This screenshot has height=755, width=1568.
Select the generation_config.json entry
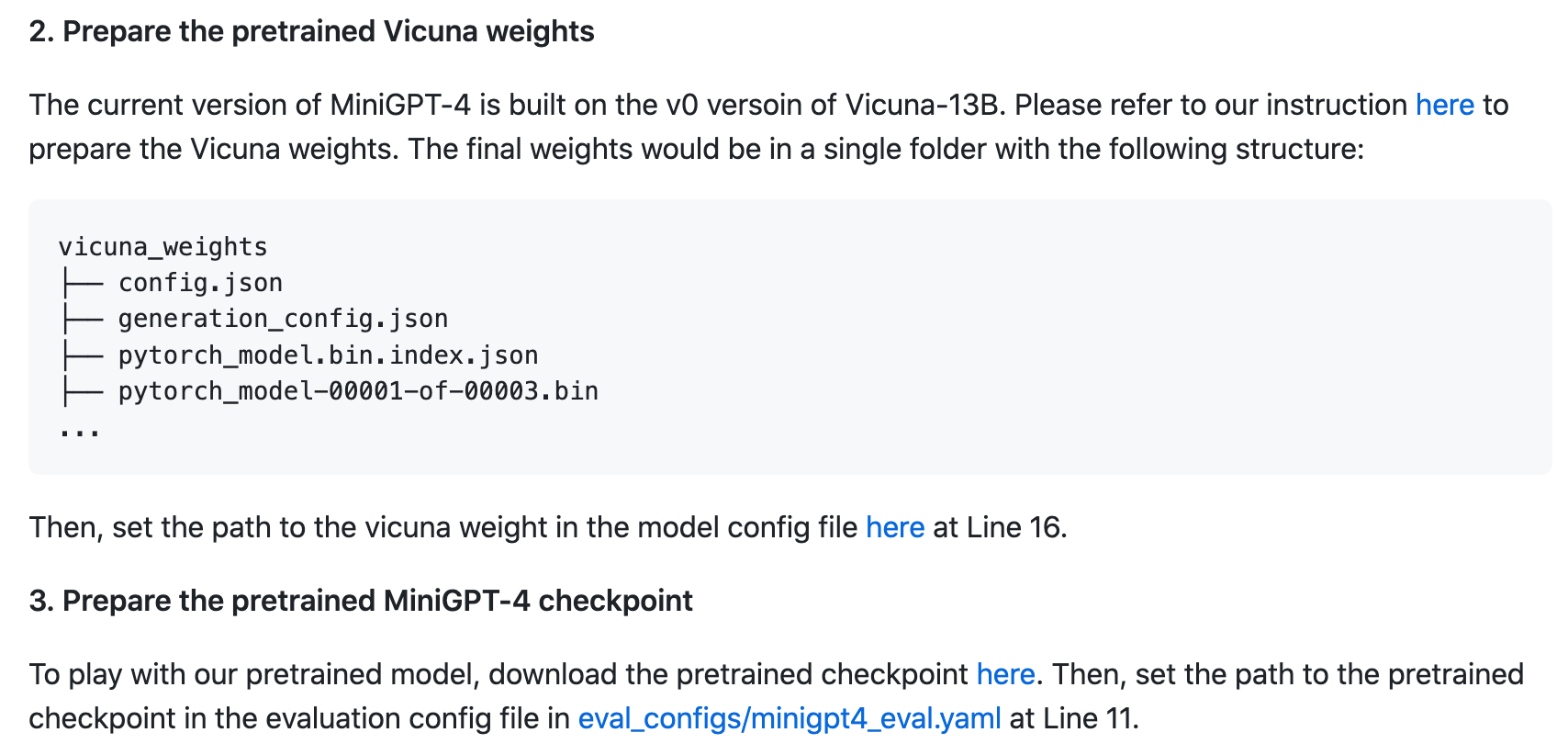coord(283,319)
